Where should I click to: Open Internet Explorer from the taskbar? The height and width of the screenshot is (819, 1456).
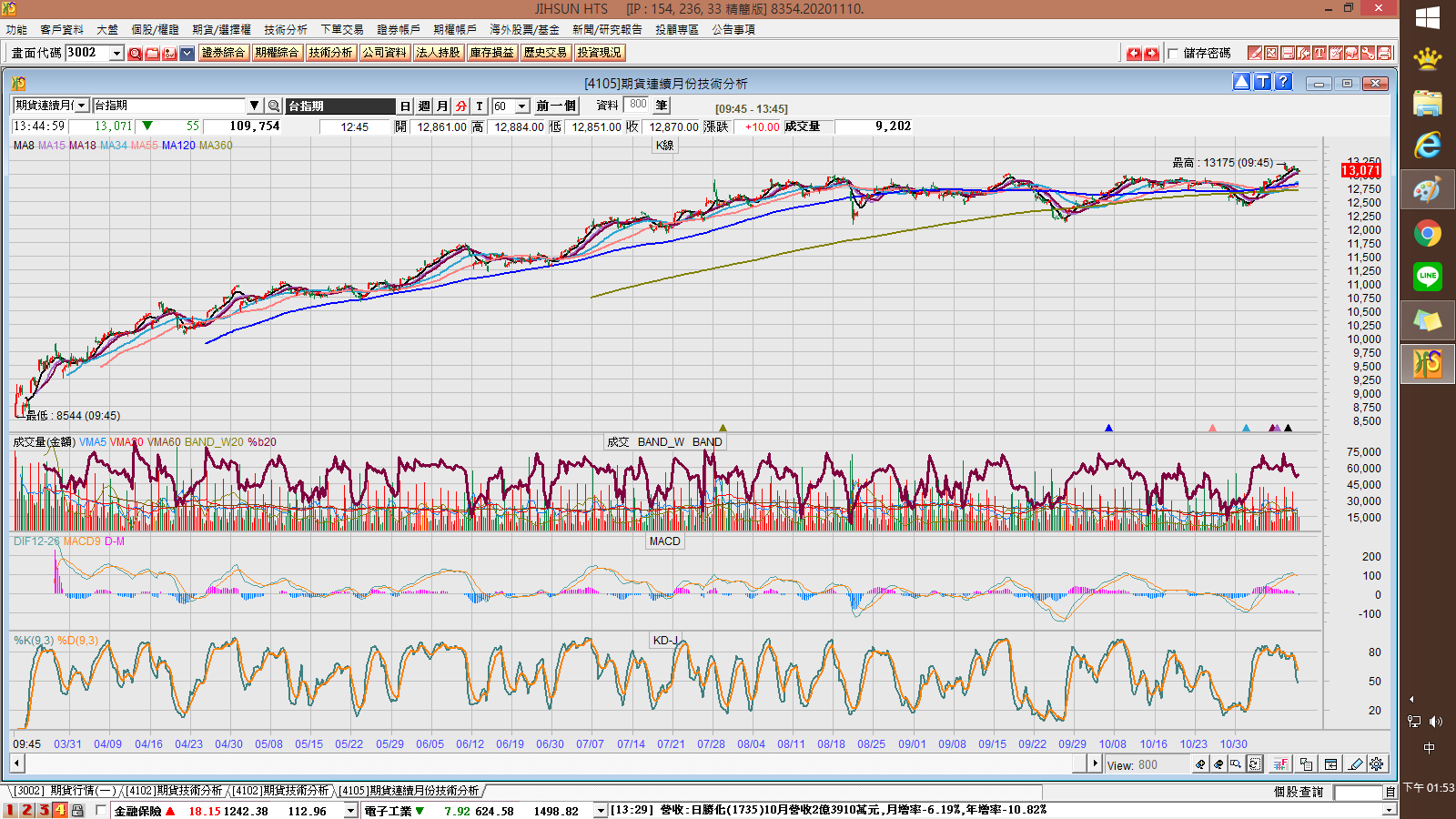[x=1428, y=146]
